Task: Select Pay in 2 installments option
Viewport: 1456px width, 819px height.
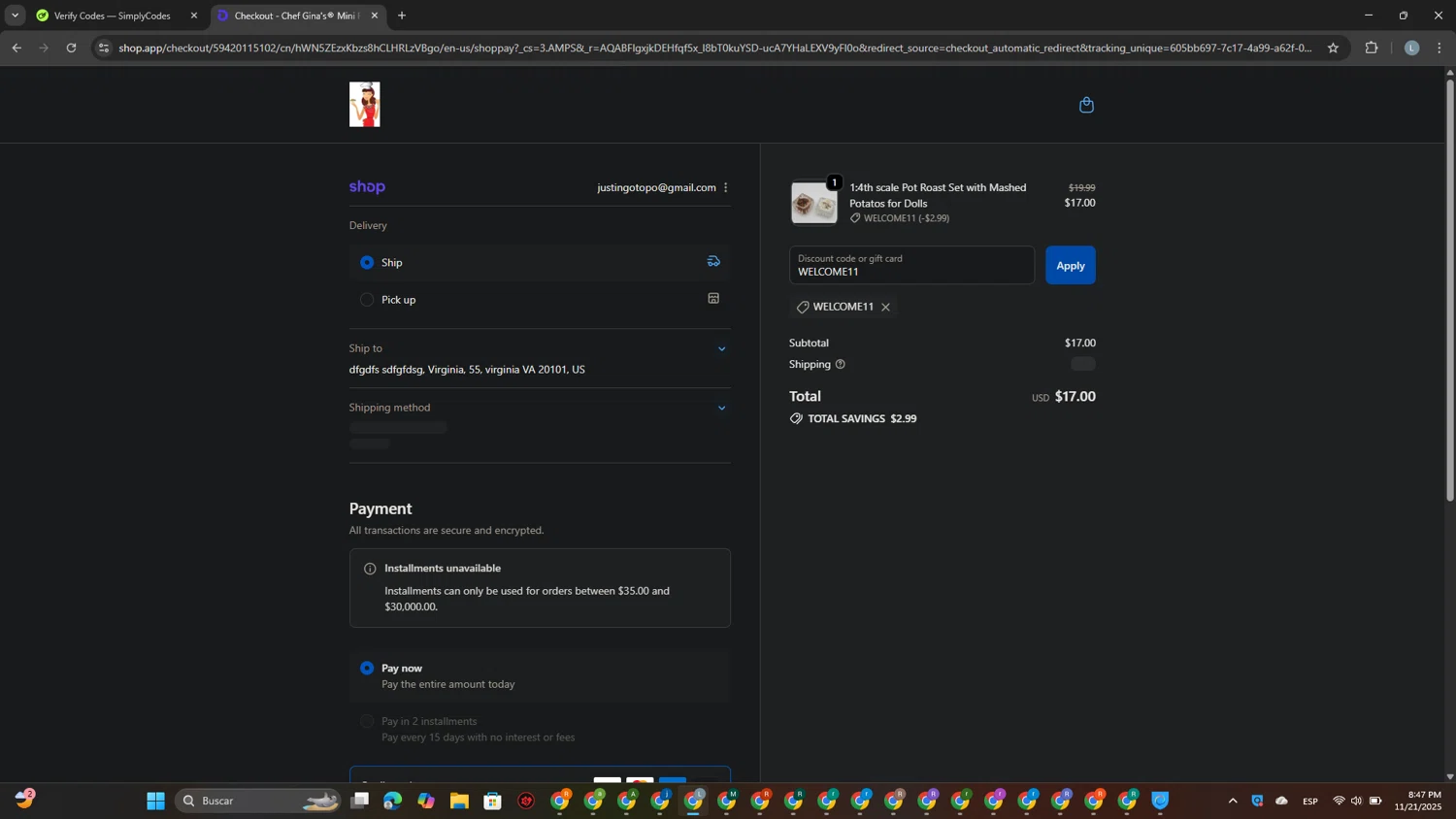Action: tap(367, 721)
